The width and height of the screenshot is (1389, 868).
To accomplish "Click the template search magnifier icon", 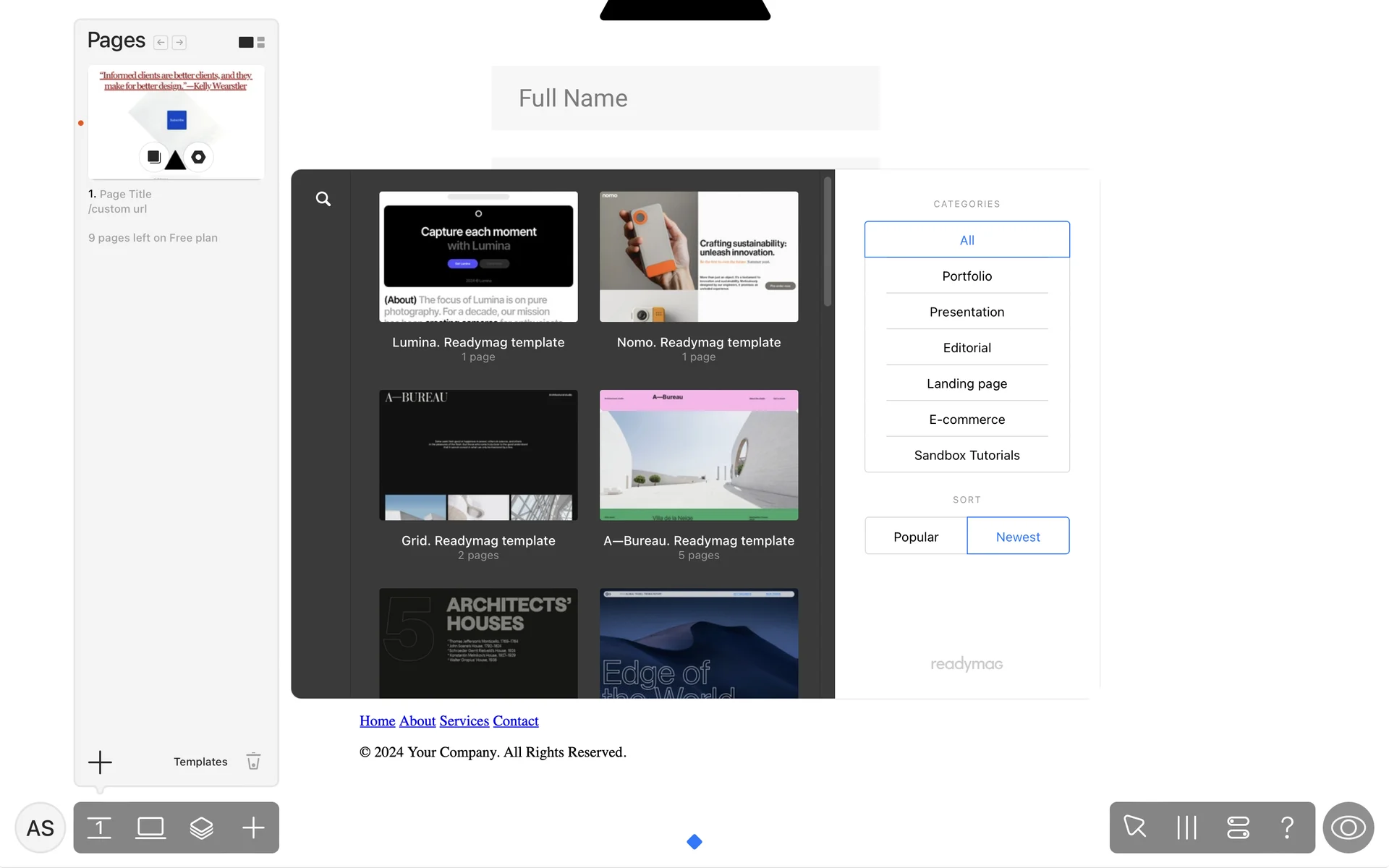I will pyautogui.click(x=323, y=199).
